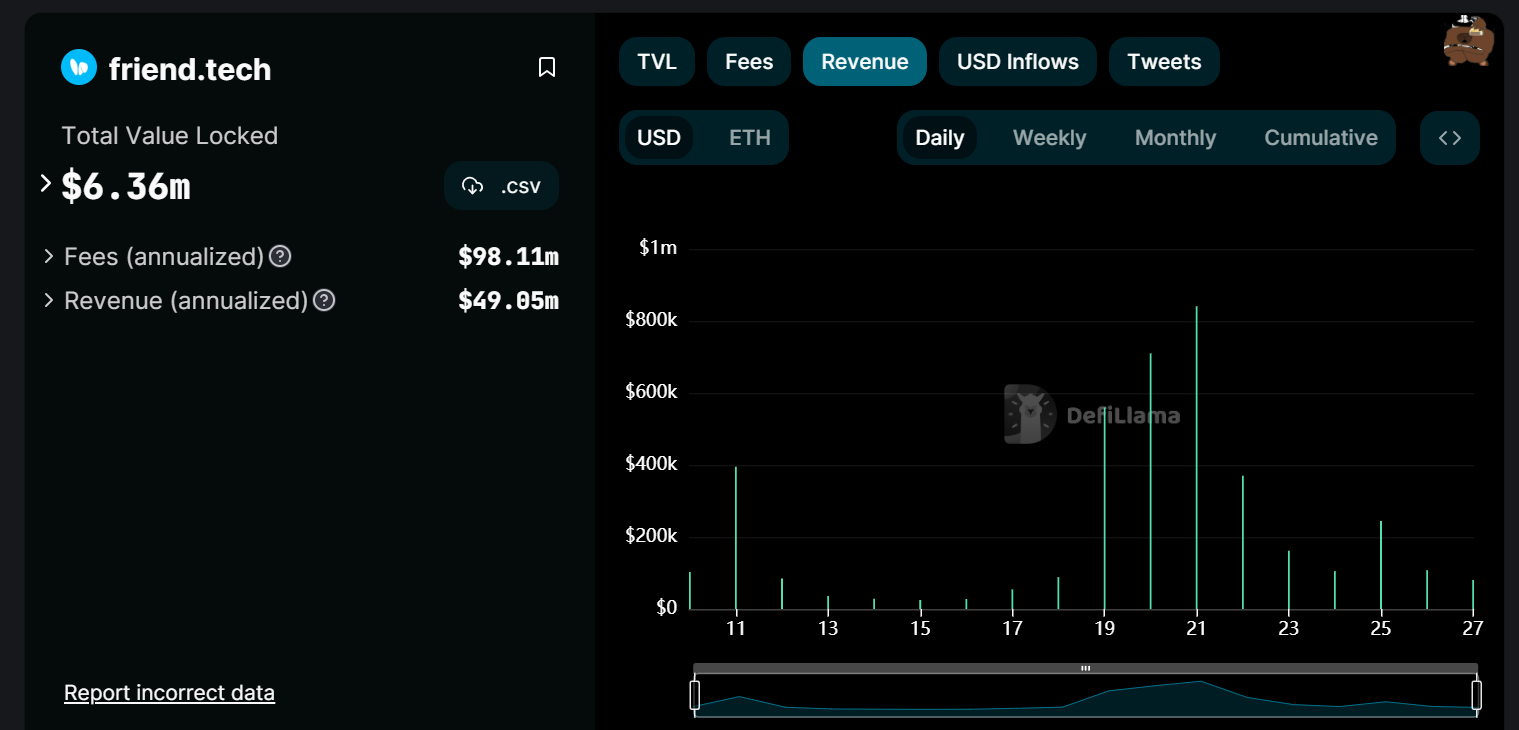The height and width of the screenshot is (730, 1519).
Task: Click the $6.36m total value locked figure
Action: click(126, 185)
